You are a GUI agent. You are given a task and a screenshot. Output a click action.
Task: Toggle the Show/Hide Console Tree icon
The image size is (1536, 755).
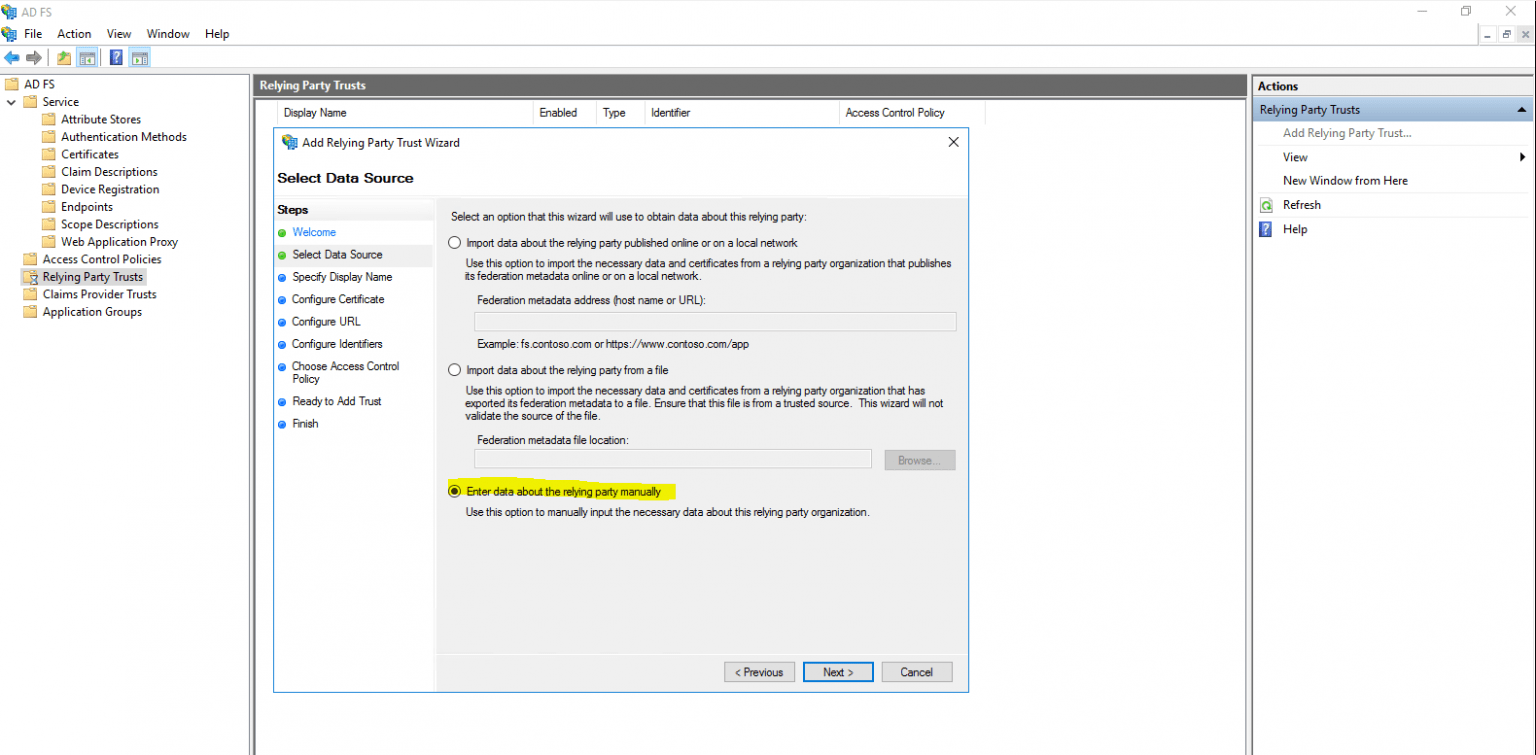click(87, 57)
